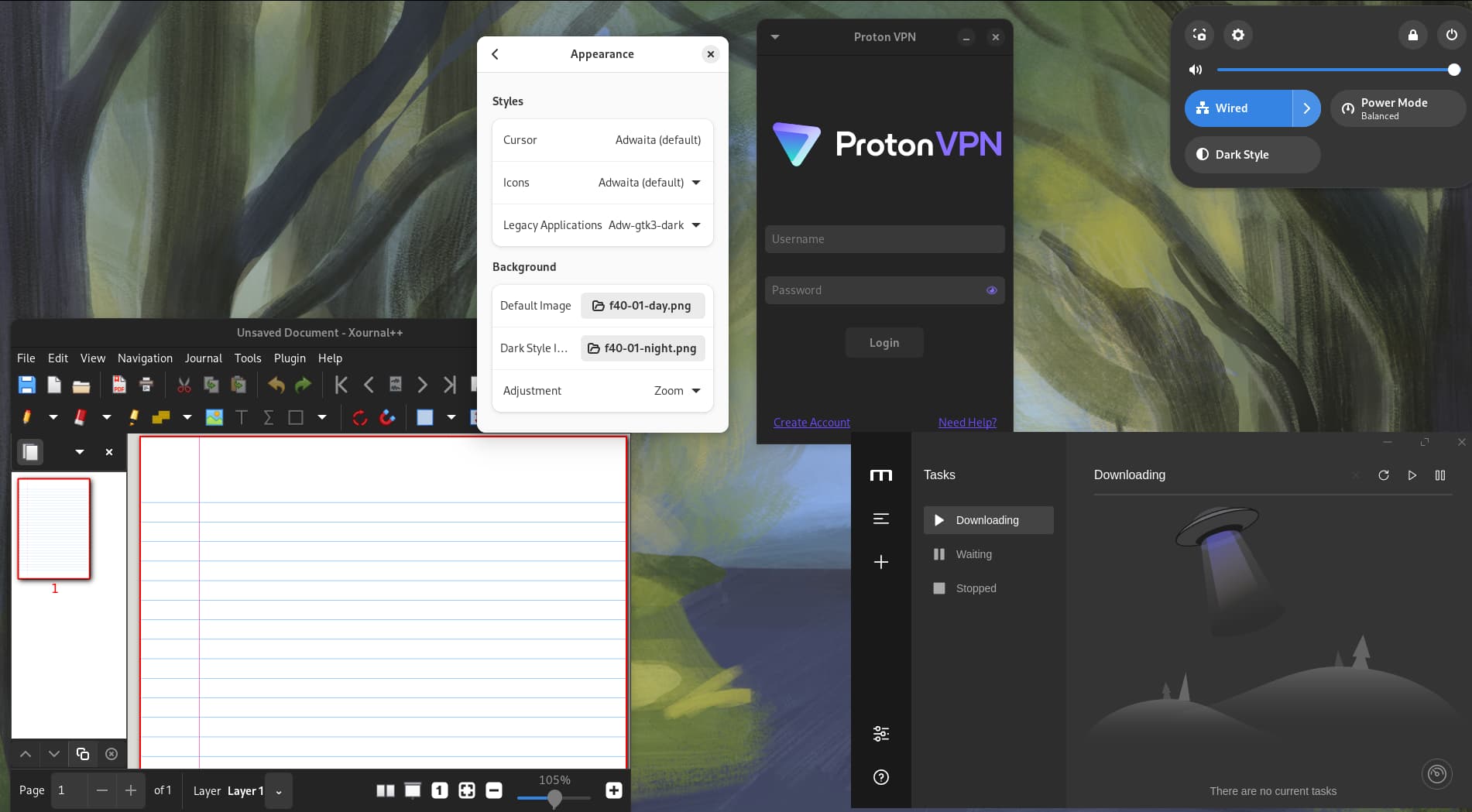1472x812 pixels.
Task: Click the refresh task list icon
Action: pos(1383,475)
